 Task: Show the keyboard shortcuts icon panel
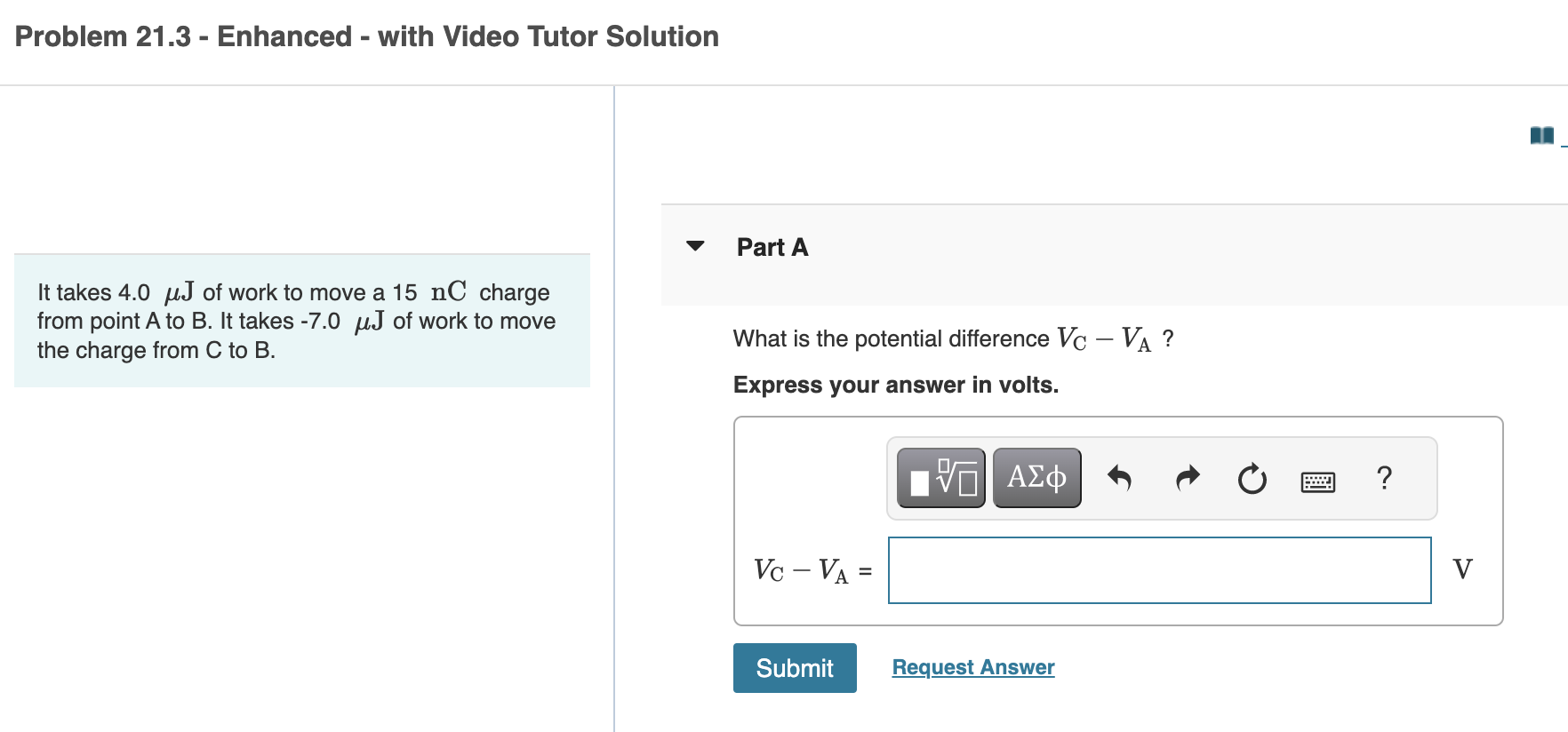1317,481
